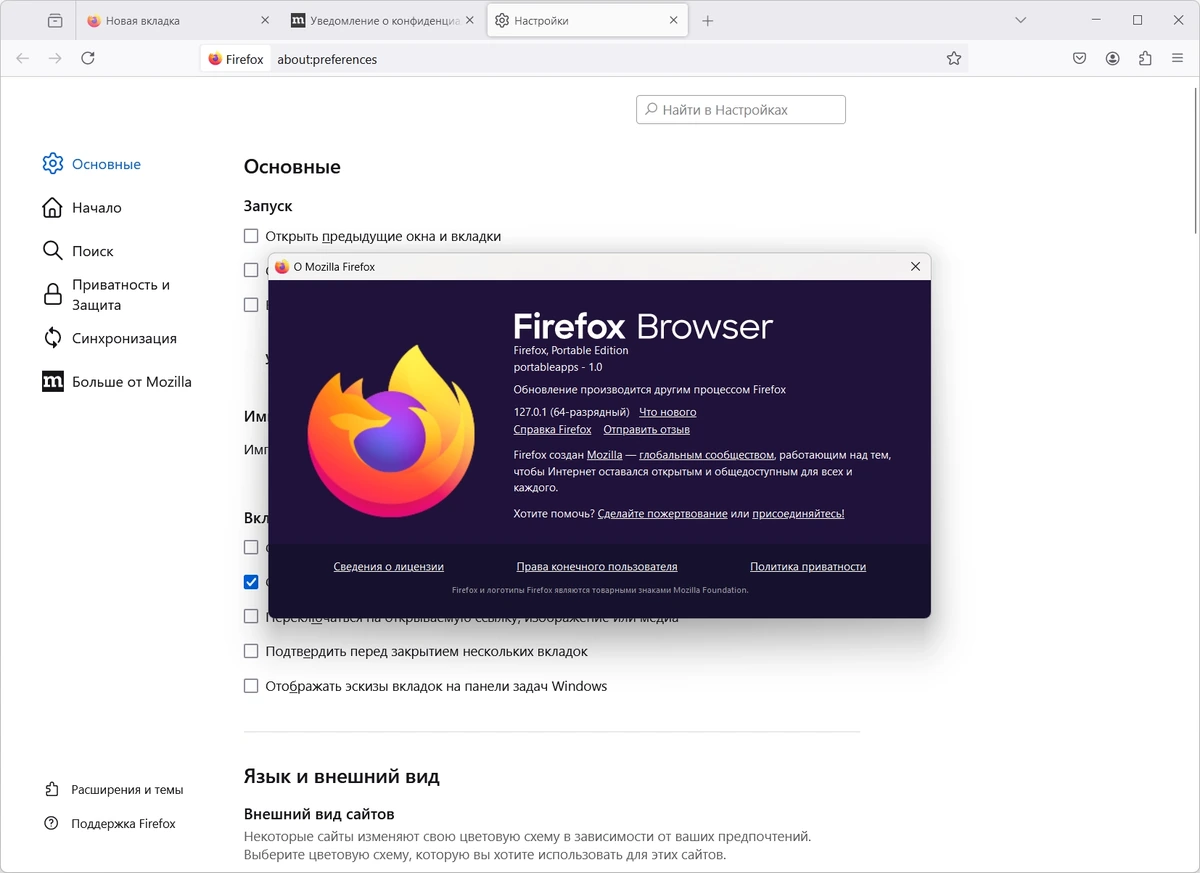Screen dimensions: 1200x873
Task: Open the Синхронизация settings category
Action: (x=110, y=338)
